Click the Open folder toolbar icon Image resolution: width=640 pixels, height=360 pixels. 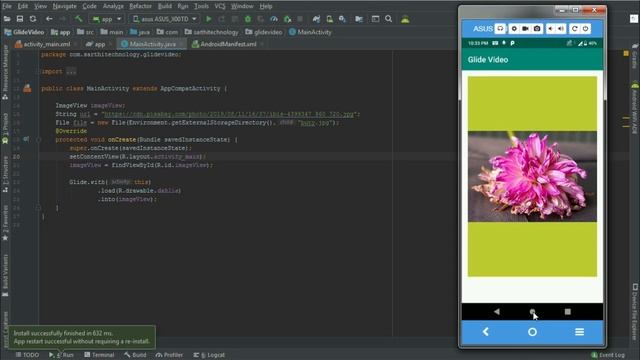pyautogui.click(x=7, y=19)
